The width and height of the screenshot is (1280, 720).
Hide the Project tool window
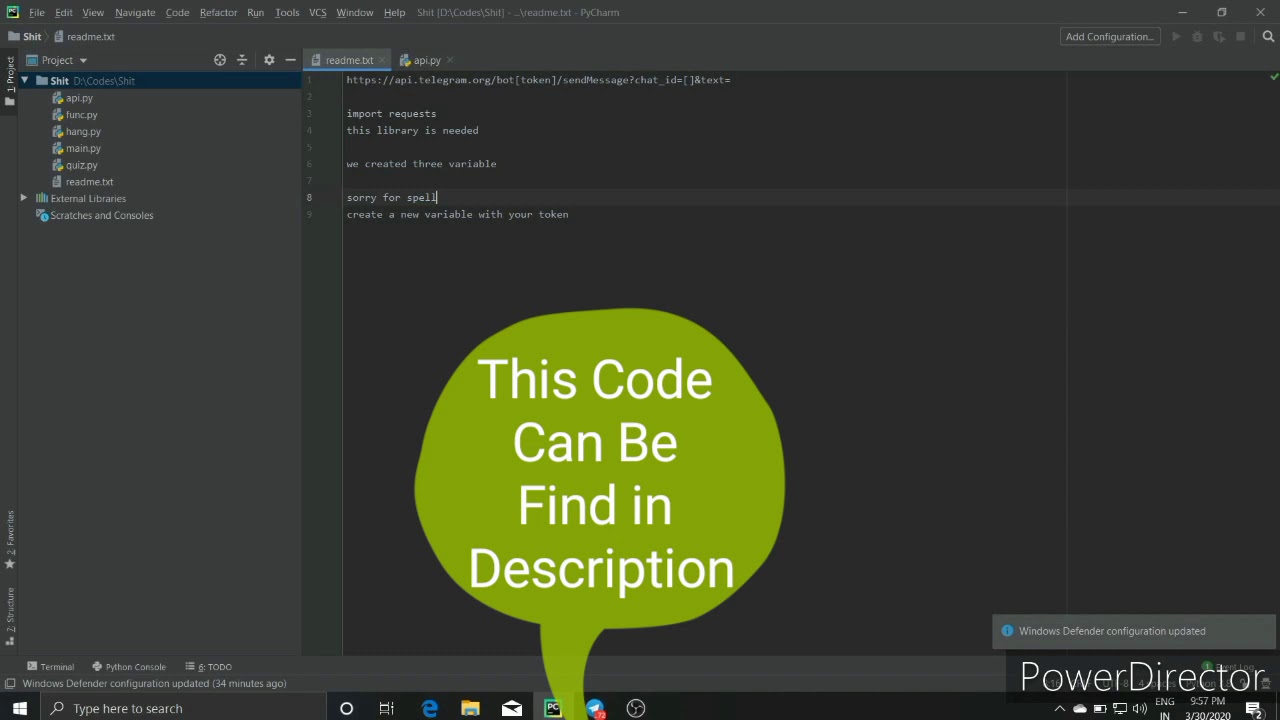click(290, 60)
